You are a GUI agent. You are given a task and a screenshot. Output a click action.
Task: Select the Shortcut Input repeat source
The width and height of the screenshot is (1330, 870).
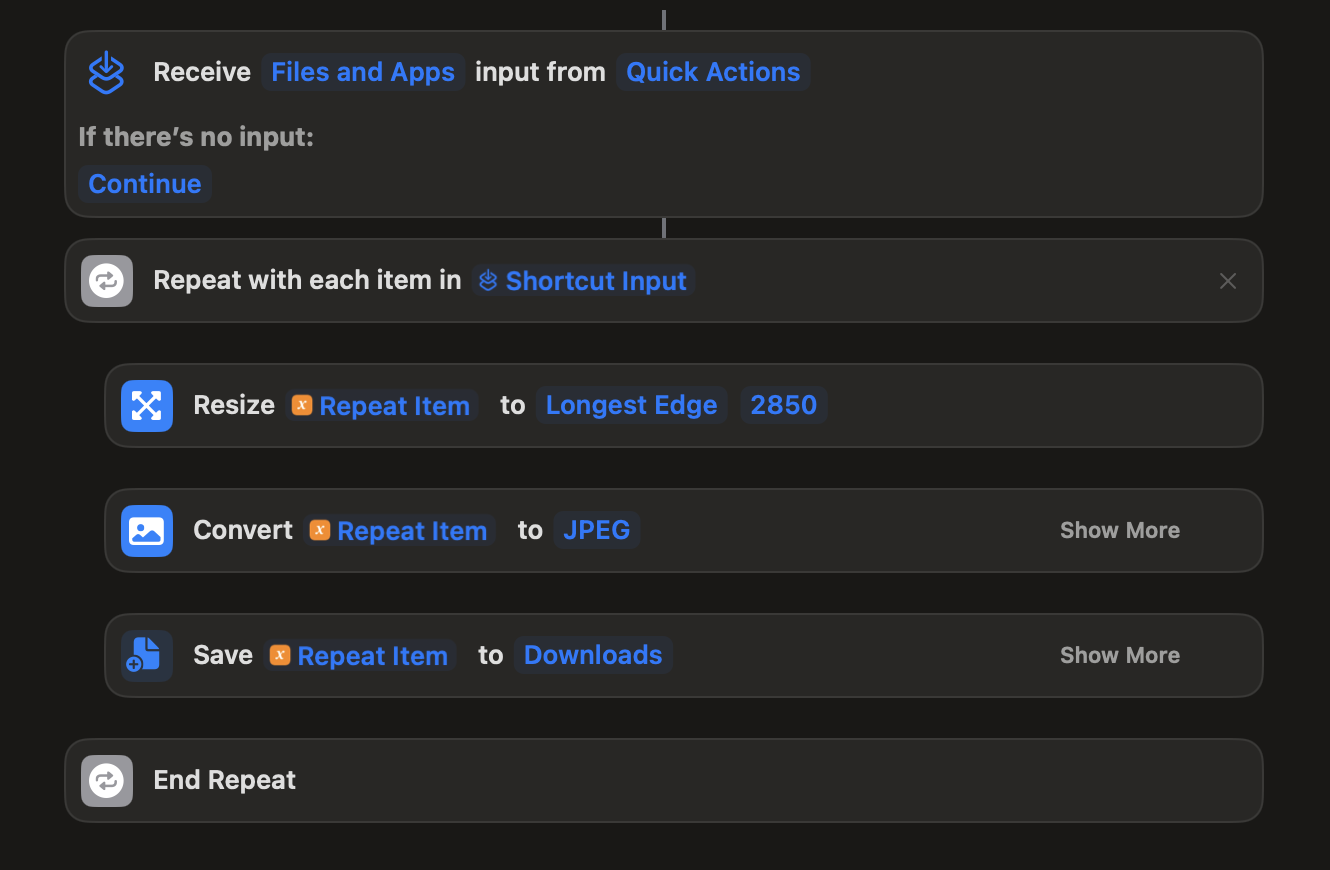click(582, 281)
